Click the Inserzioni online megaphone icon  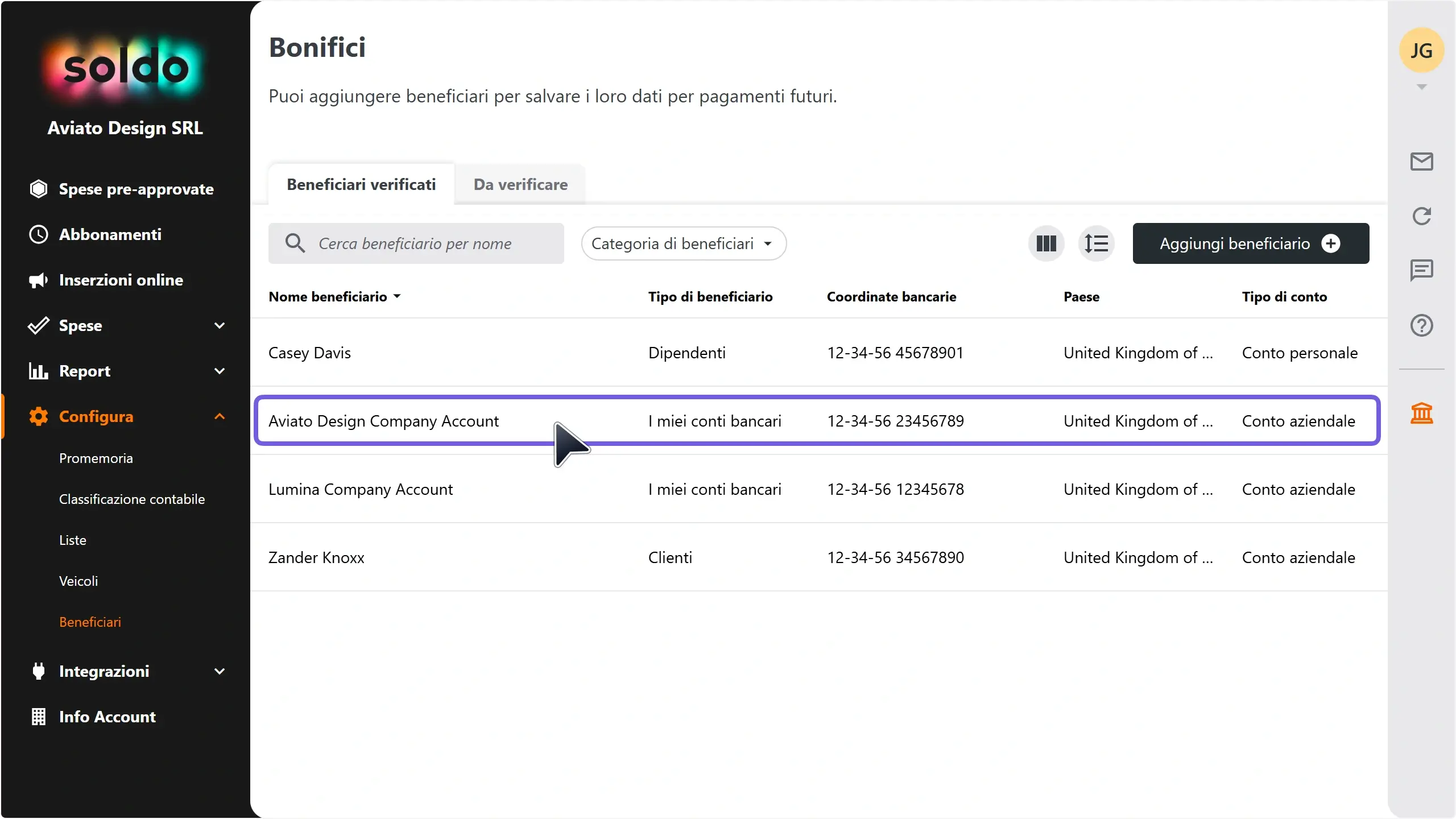click(x=38, y=280)
